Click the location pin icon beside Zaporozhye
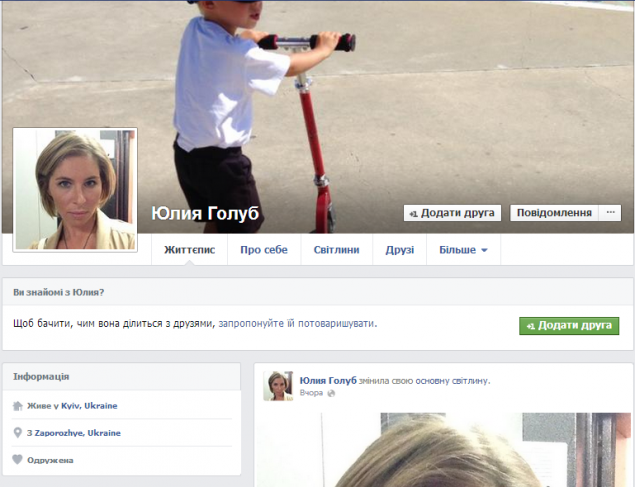 (17, 433)
